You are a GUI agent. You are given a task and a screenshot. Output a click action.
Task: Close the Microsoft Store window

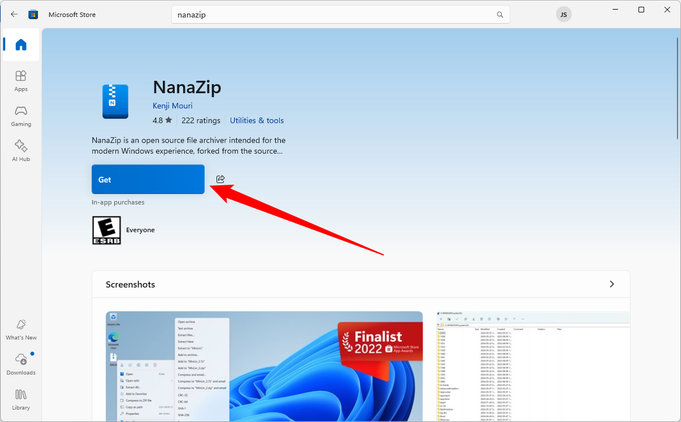click(x=667, y=10)
